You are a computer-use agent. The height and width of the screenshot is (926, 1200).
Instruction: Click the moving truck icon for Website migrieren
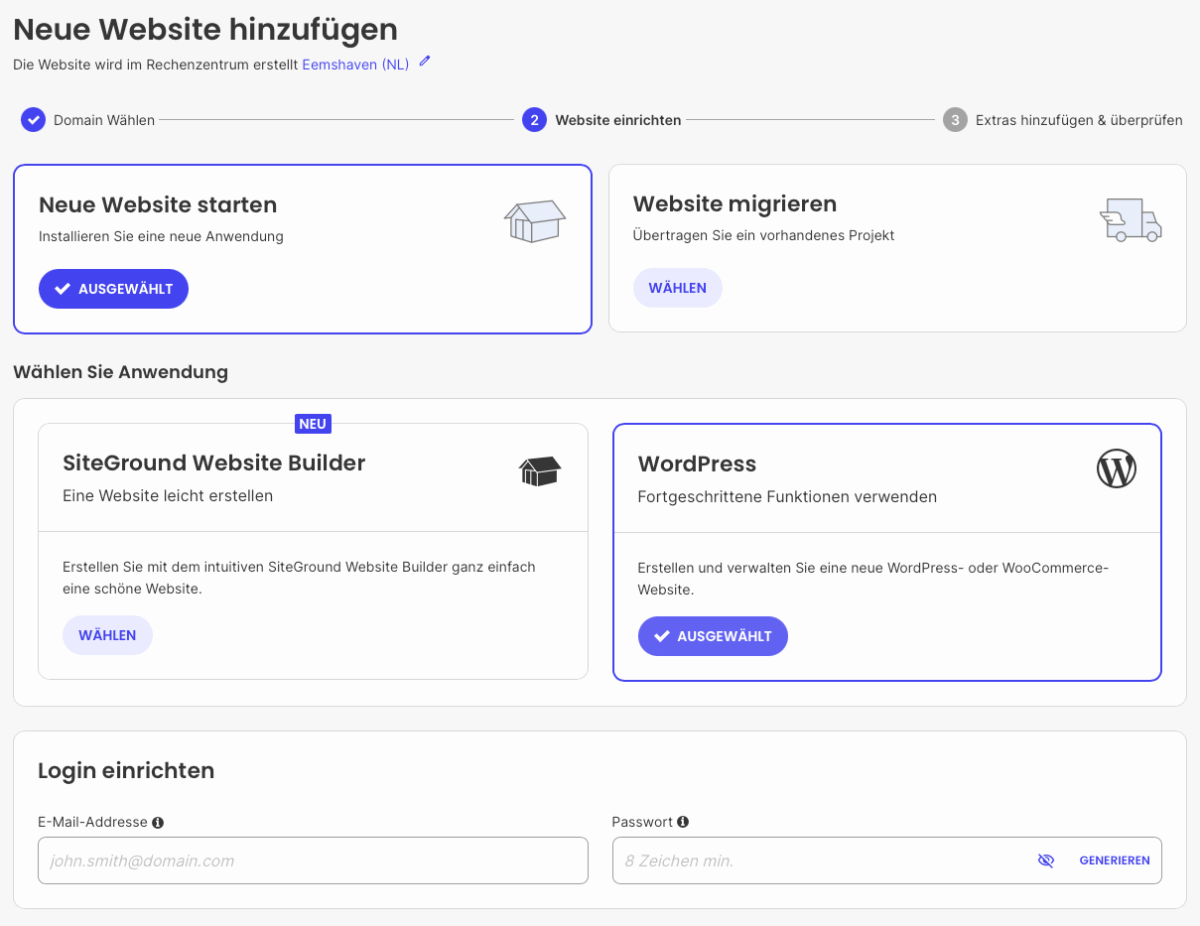point(1130,221)
